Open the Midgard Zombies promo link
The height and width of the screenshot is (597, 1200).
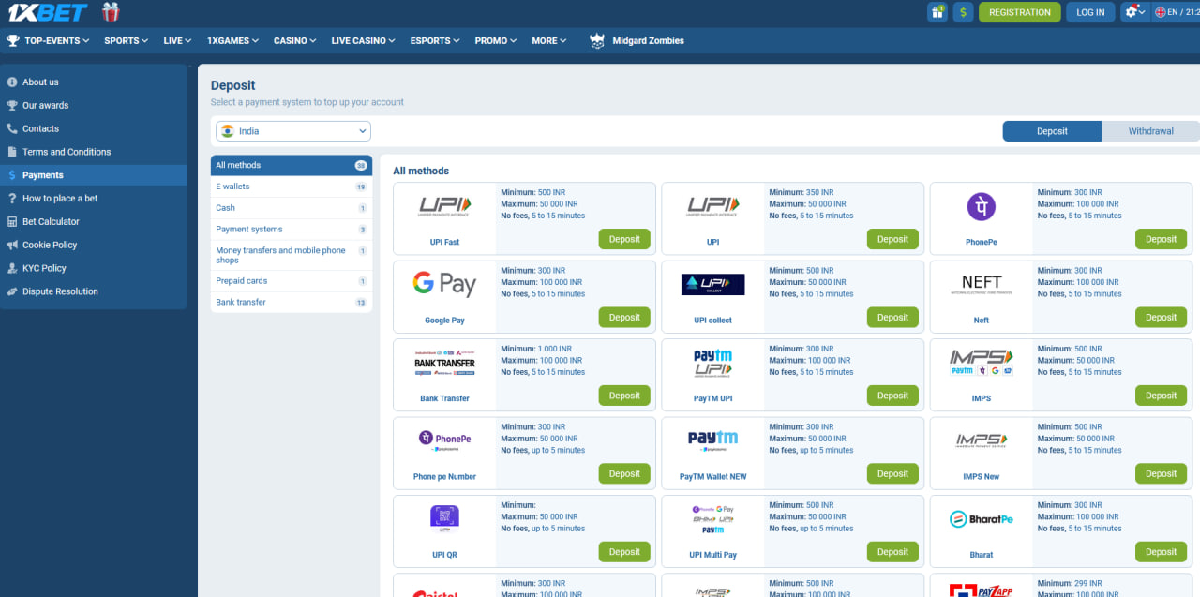[649, 41]
